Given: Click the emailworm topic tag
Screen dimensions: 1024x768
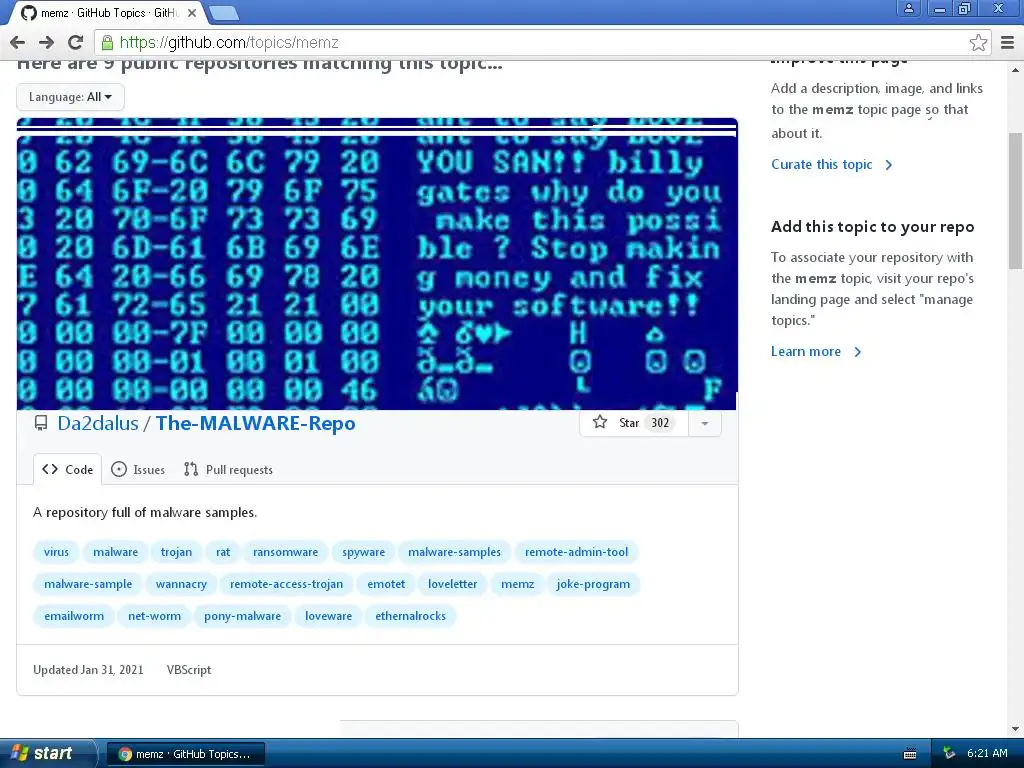Looking at the screenshot, I should [x=74, y=616].
